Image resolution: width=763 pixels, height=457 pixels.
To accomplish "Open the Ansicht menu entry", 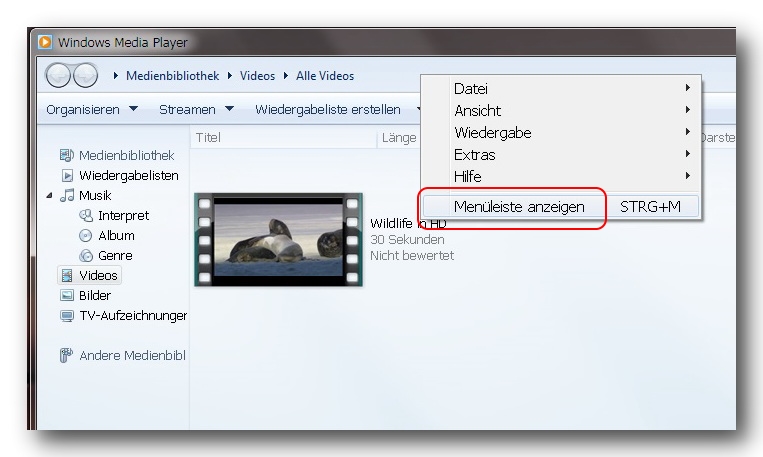I will (x=561, y=110).
